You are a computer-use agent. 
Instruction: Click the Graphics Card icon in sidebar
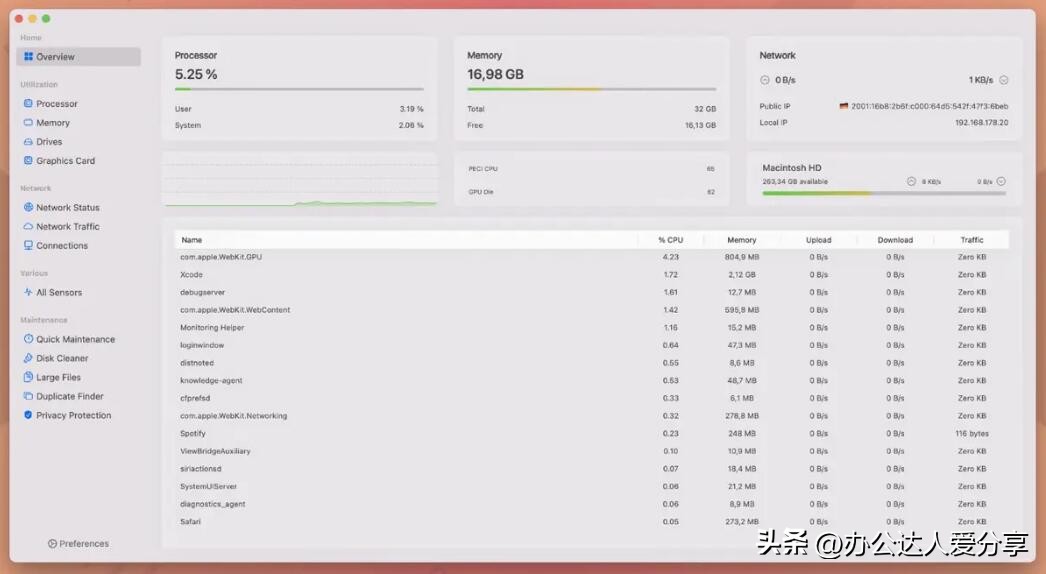pyautogui.click(x=28, y=161)
